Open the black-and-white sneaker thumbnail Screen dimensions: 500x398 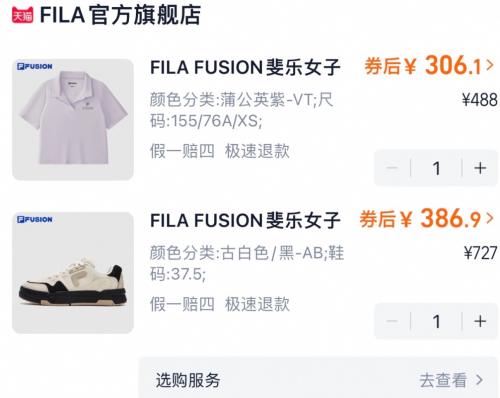pos(73,273)
